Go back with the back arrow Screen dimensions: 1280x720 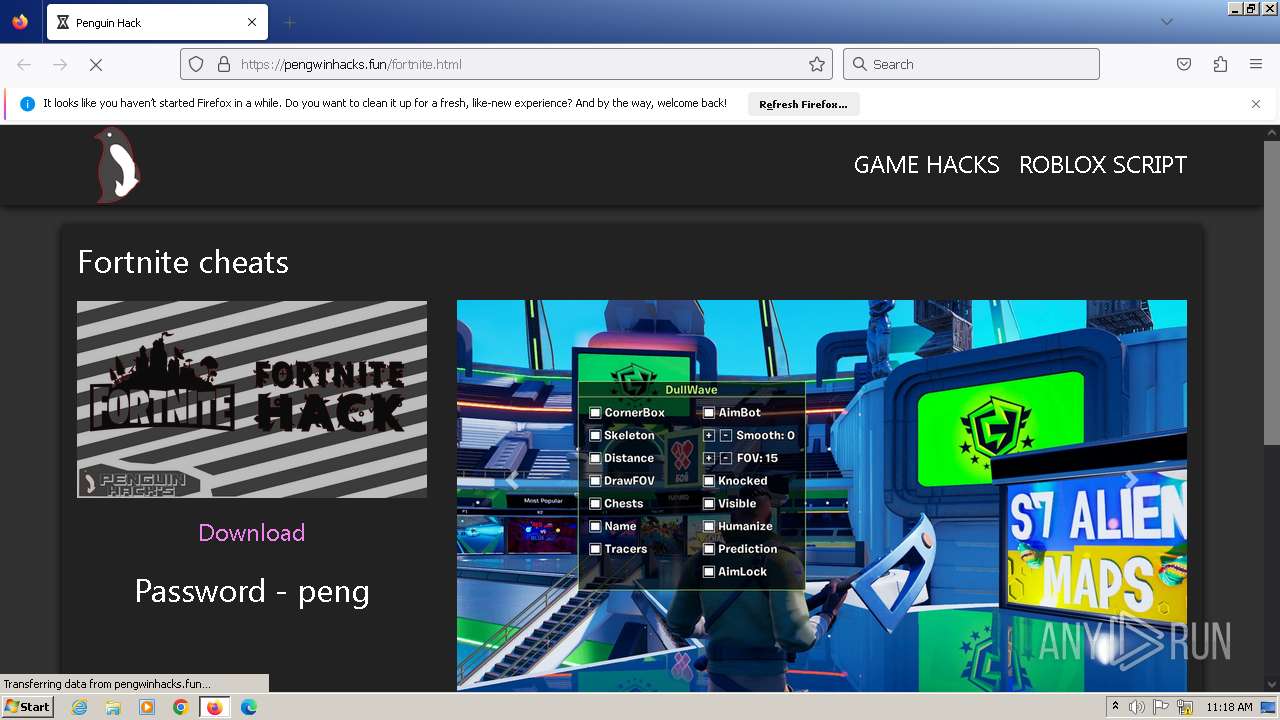click(x=24, y=64)
